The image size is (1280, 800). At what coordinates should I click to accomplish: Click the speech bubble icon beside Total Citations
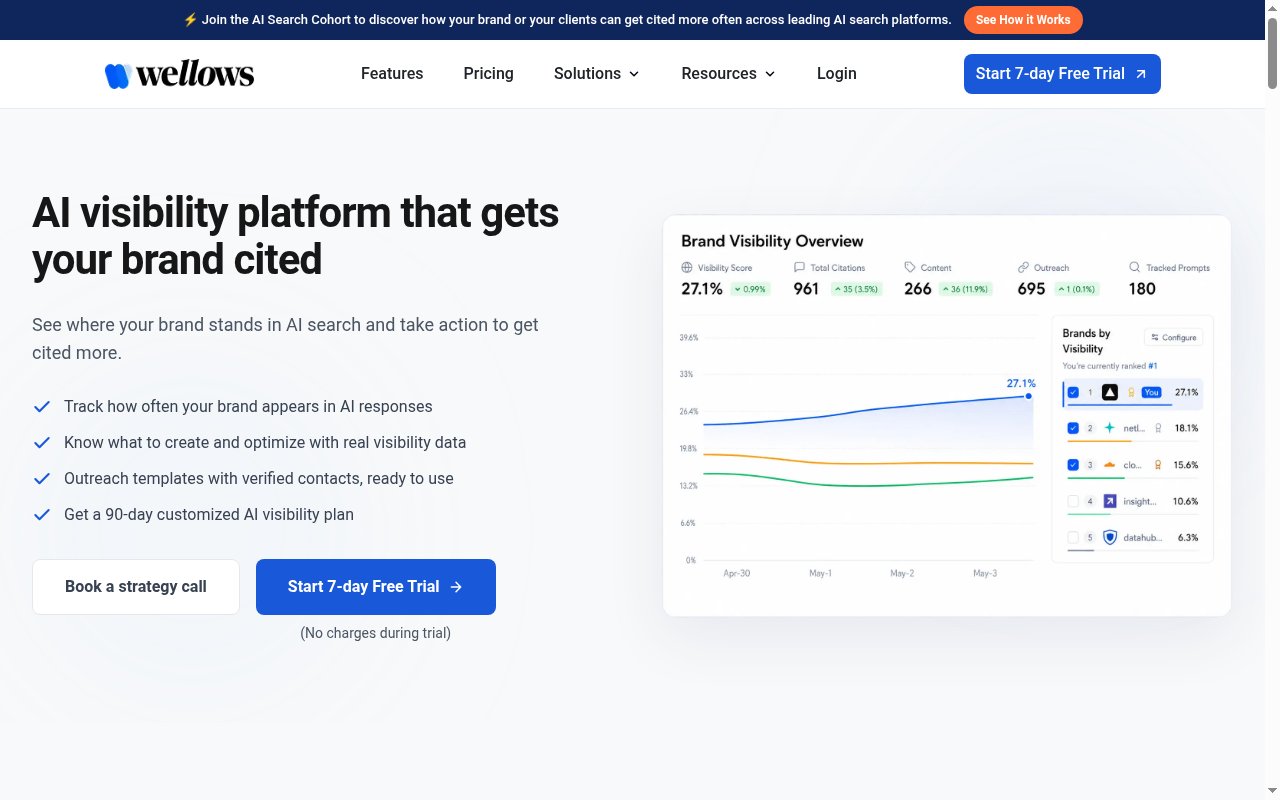(x=799, y=268)
